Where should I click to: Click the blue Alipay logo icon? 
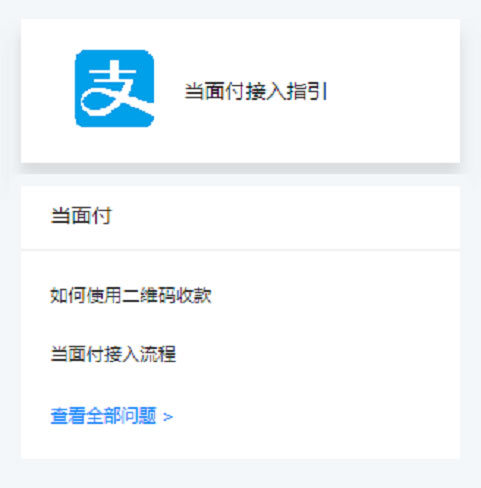114,88
